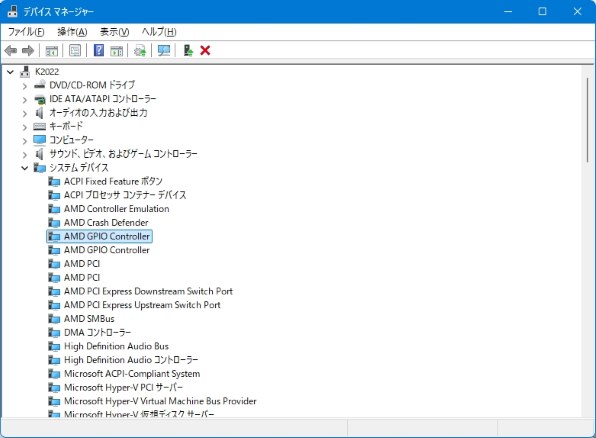Select AMD Controller Emulation device

(x=117, y=209)
